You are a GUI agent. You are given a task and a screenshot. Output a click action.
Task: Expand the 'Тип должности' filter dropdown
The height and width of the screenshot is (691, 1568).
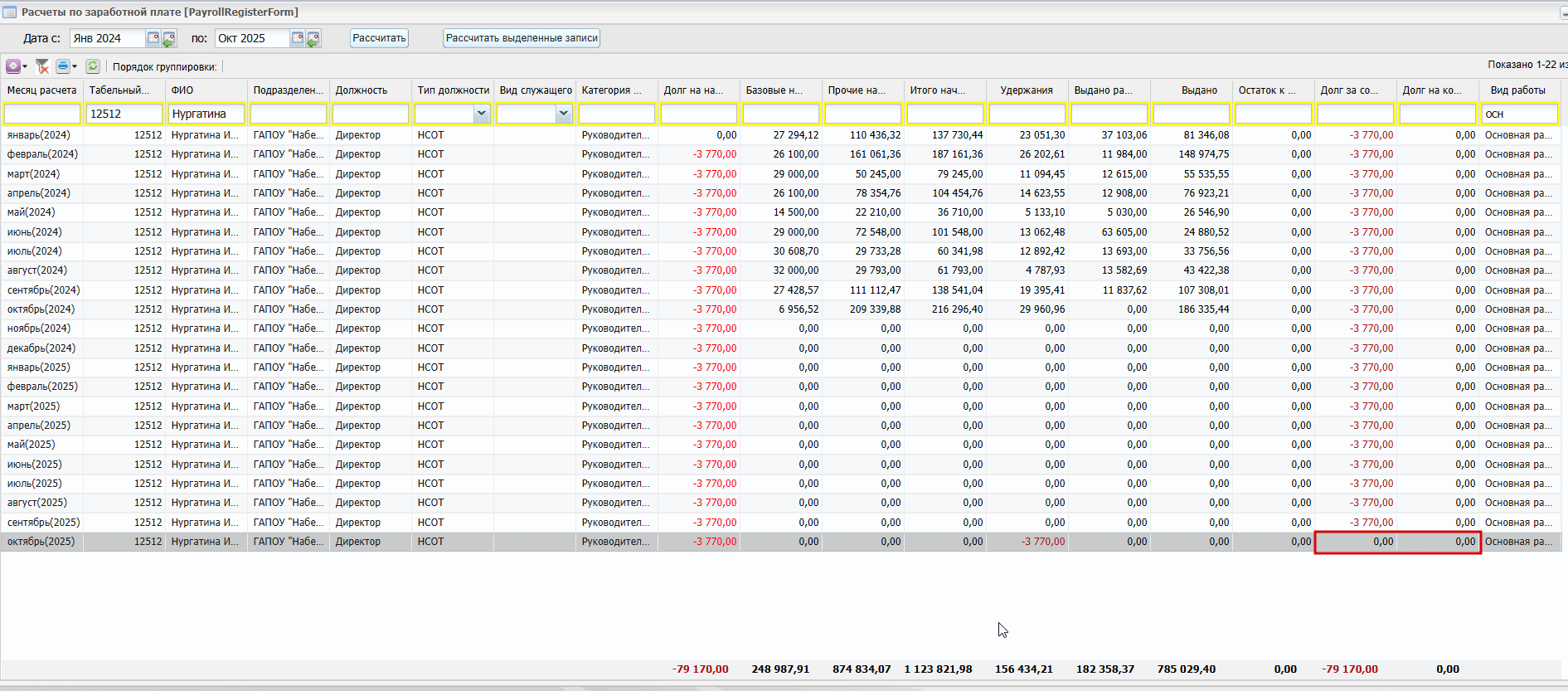pyautogui.click(x=481, y=114)
